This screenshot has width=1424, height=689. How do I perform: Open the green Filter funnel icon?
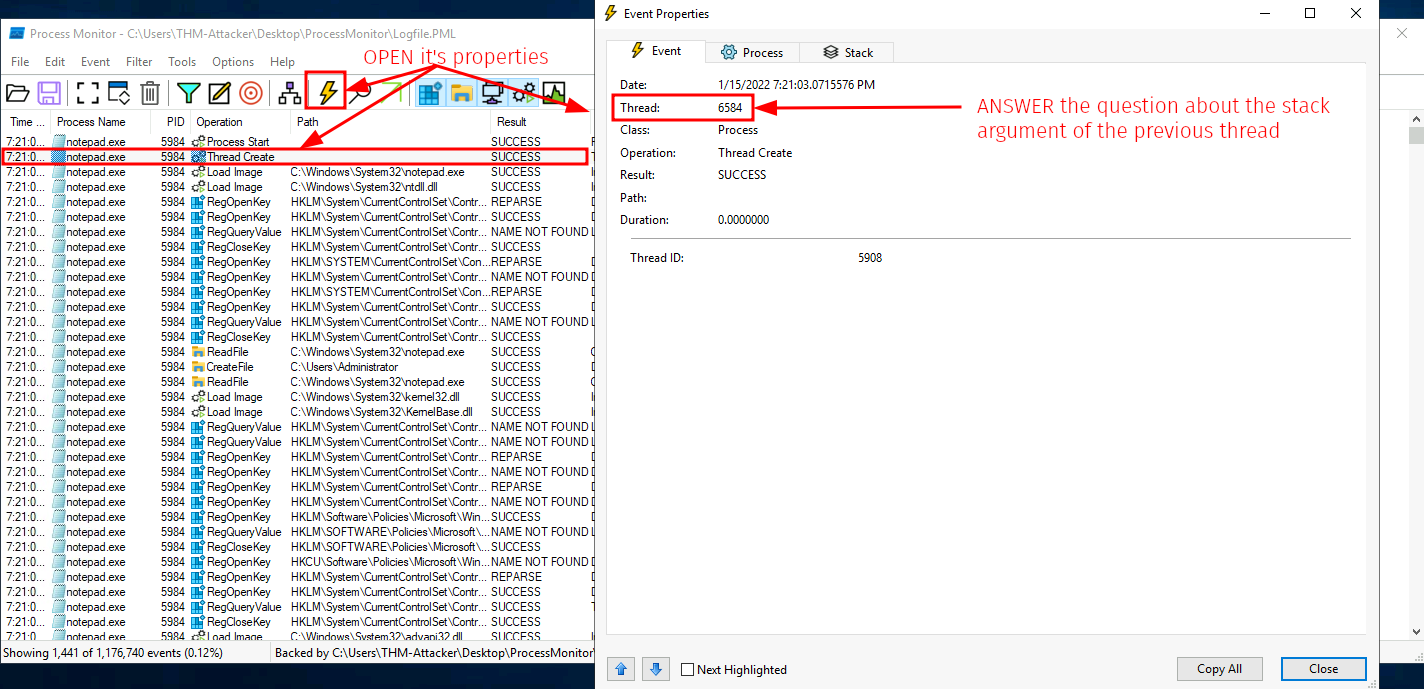(x=189, y=94)
